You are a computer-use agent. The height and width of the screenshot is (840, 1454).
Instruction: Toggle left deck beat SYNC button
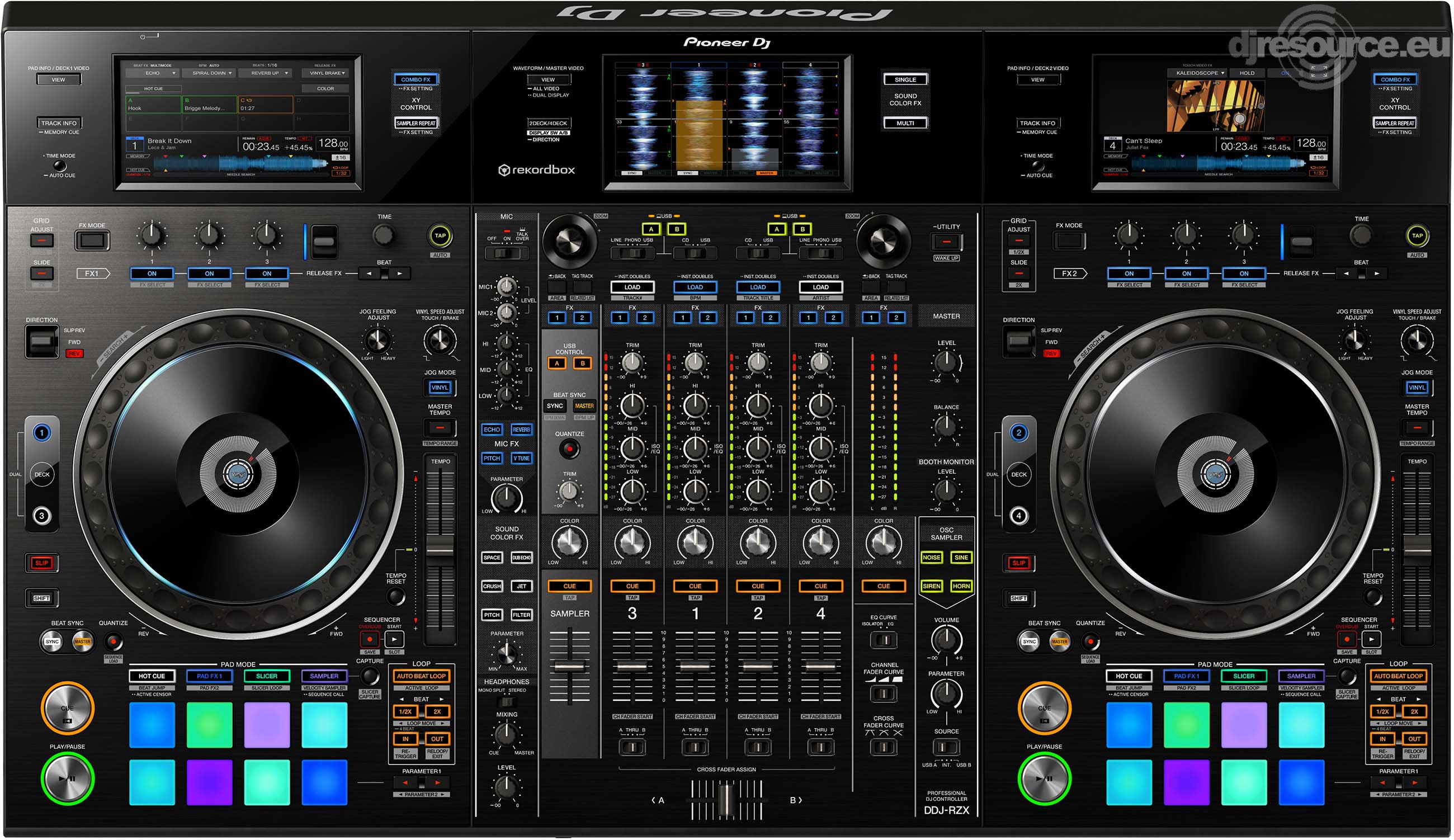pos(52,641)
